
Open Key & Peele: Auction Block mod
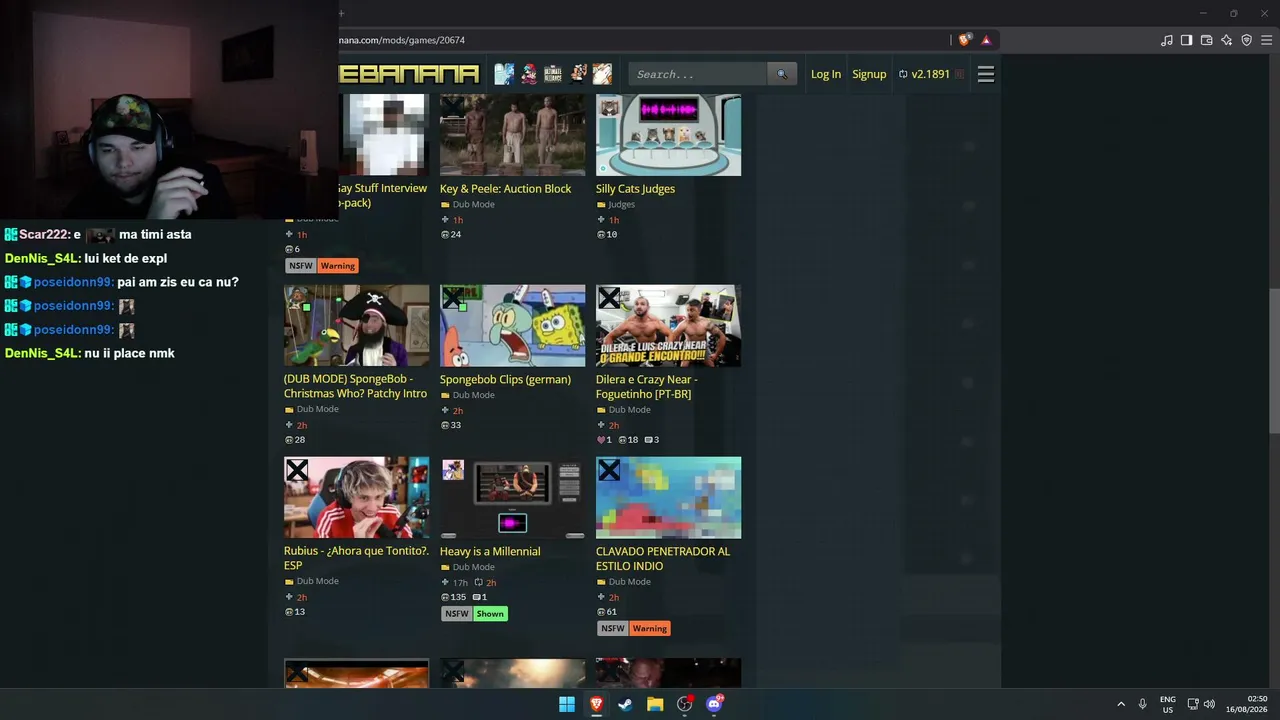(x=506, y=189)
